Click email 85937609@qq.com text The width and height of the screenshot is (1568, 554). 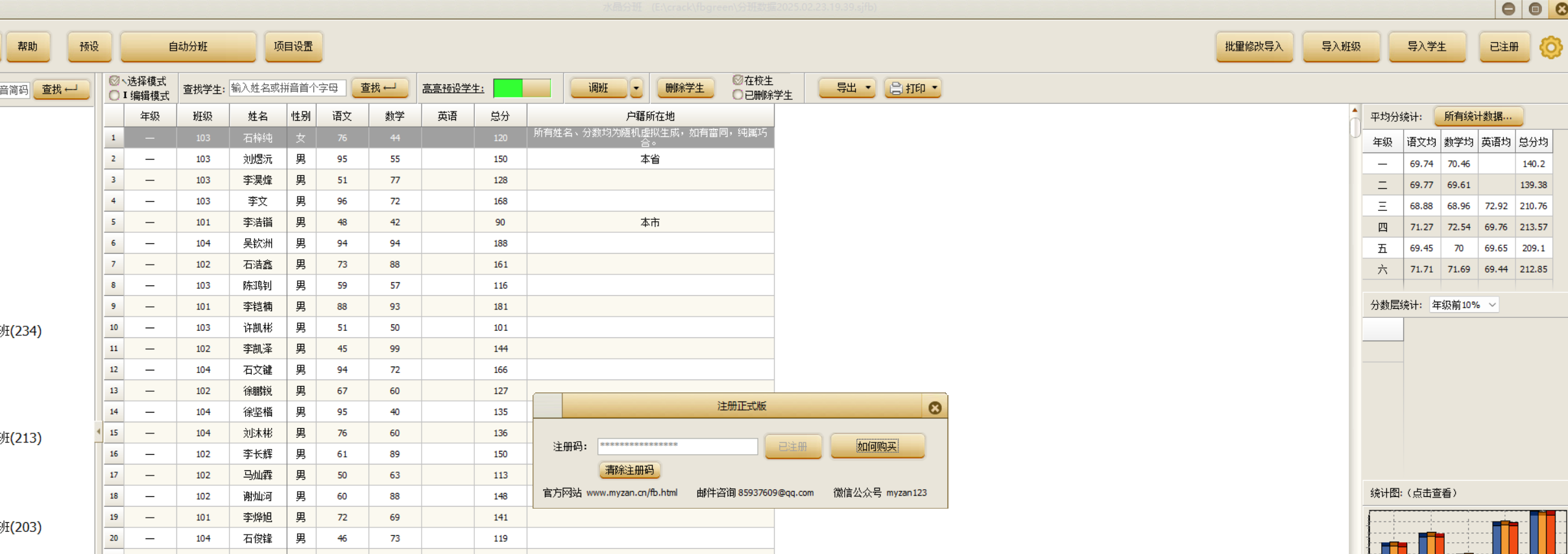(x=775, y=493)
